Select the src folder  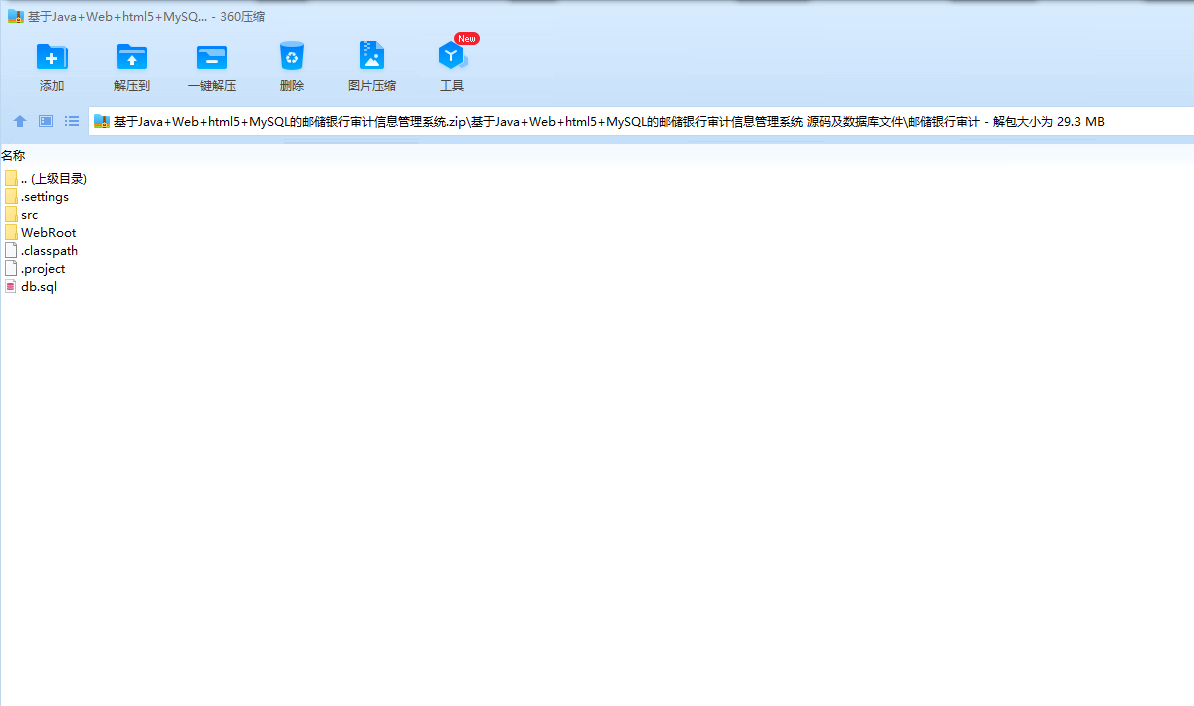(21, 215)
